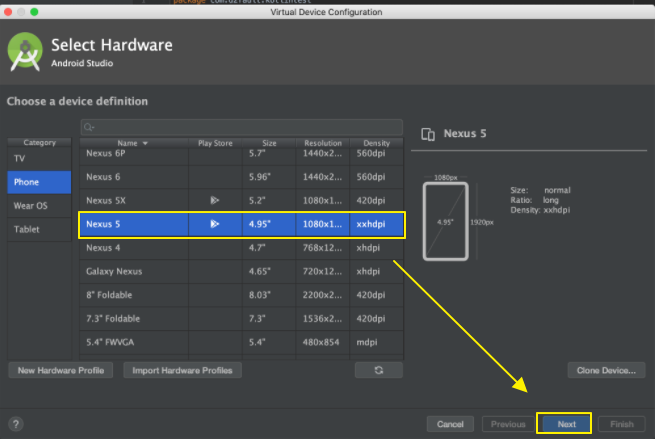Select the Phone category
This screenshot has width=655, height=439.
pyautogui.click(x=39, y=182)
